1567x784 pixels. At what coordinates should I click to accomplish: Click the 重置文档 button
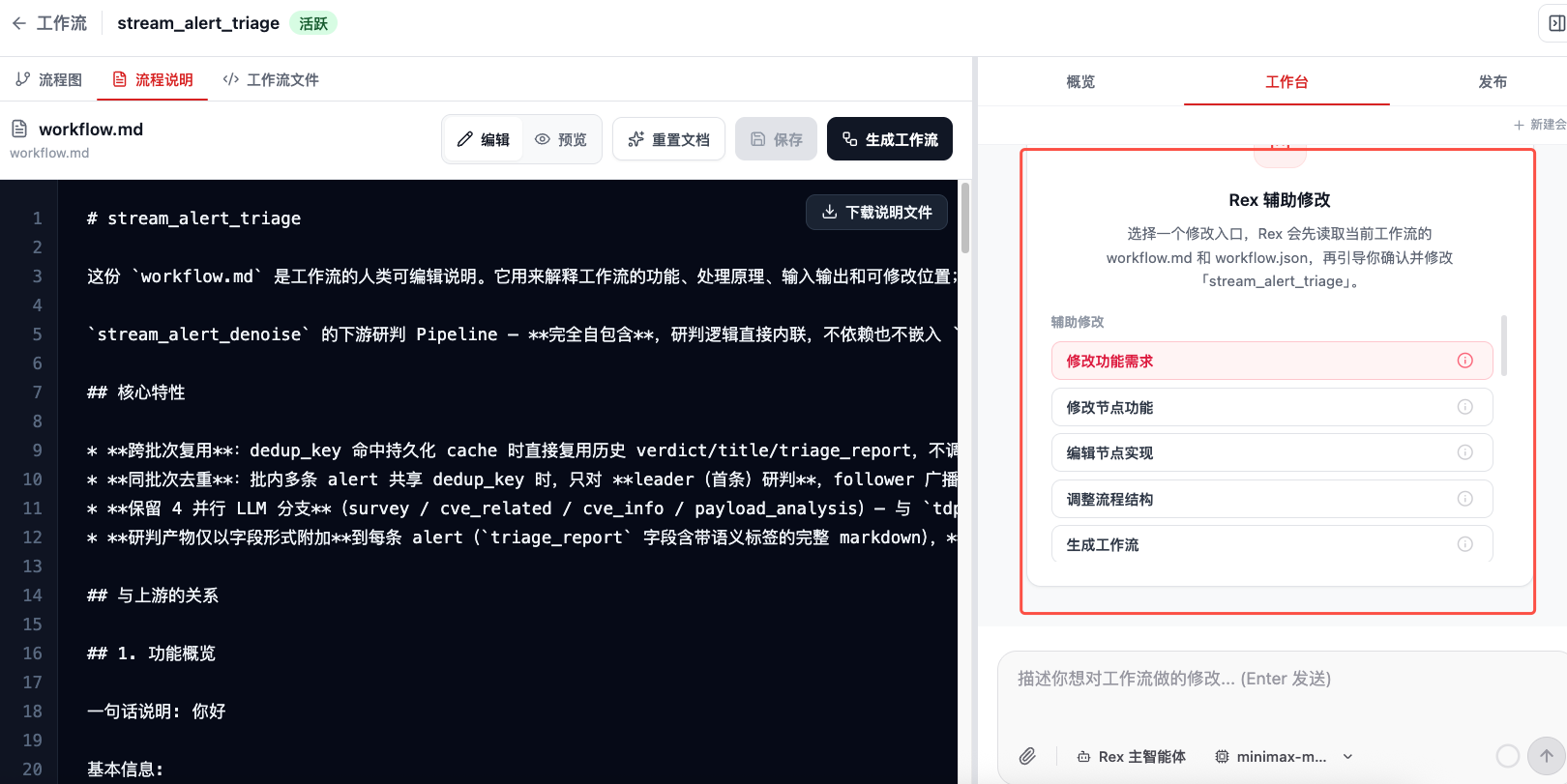click(x=668, y=139)
